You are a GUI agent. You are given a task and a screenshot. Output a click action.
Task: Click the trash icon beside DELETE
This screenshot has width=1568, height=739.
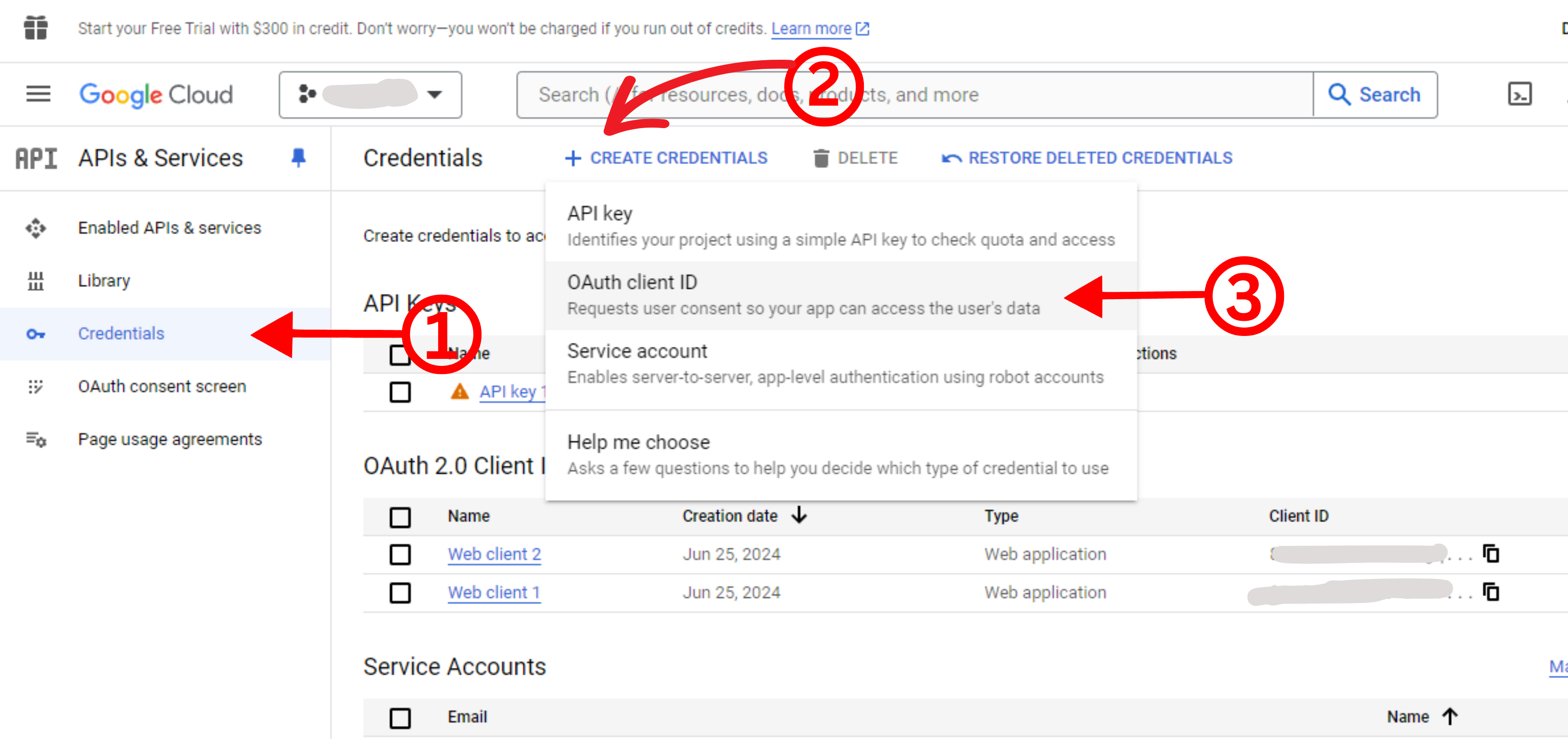click(821, 158)
